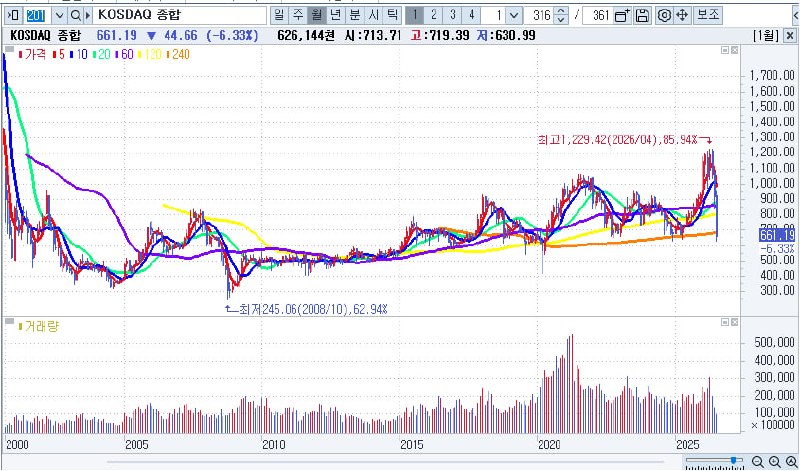Click the 120-period moving average legend

[x=150, y=54]
